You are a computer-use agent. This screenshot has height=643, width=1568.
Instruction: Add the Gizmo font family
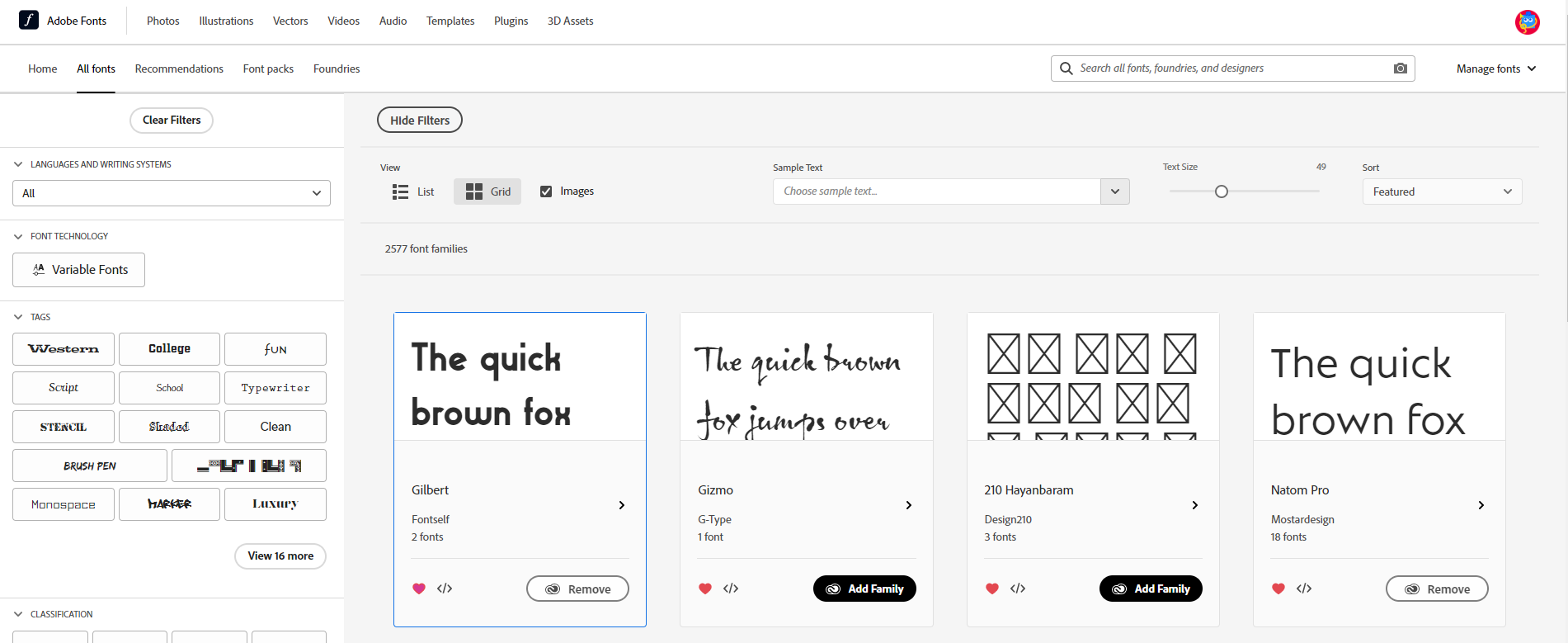[x=864, y=589]
